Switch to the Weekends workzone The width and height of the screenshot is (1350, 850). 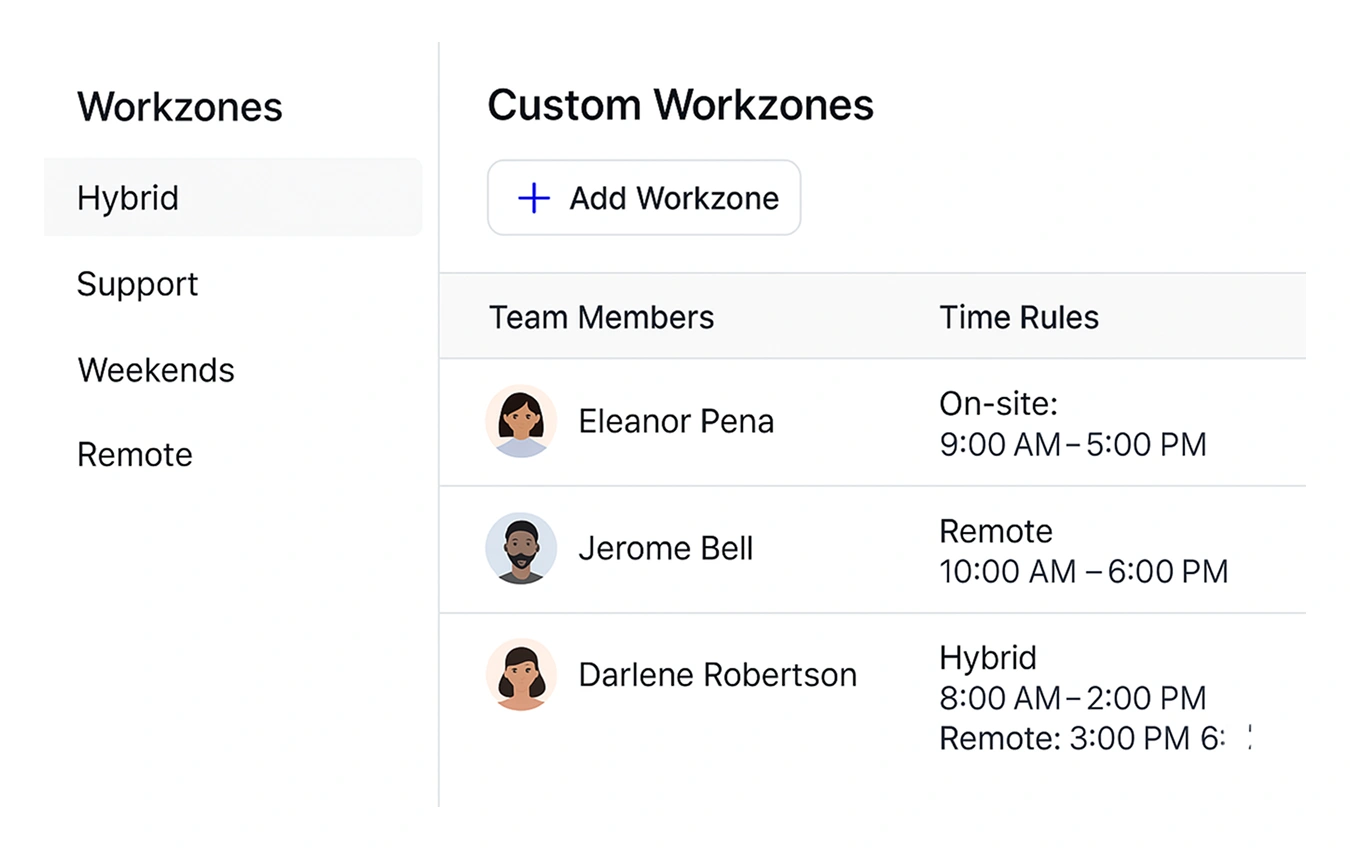tap(156, 370)
